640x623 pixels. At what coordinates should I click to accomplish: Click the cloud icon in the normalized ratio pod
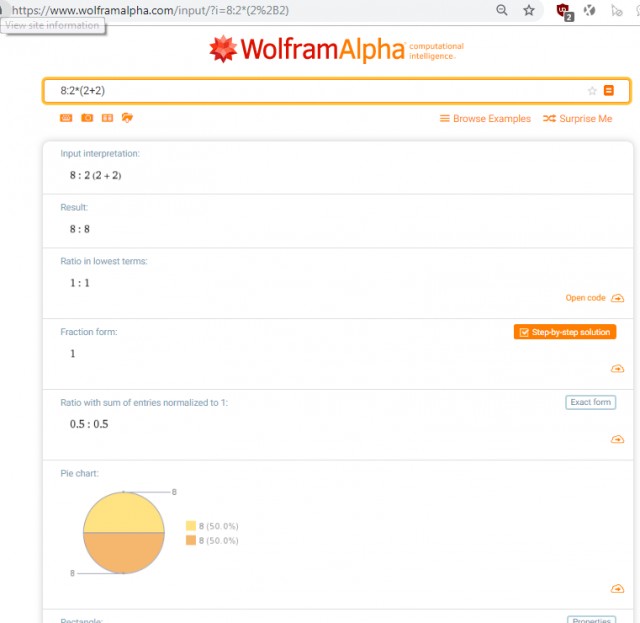618,439
